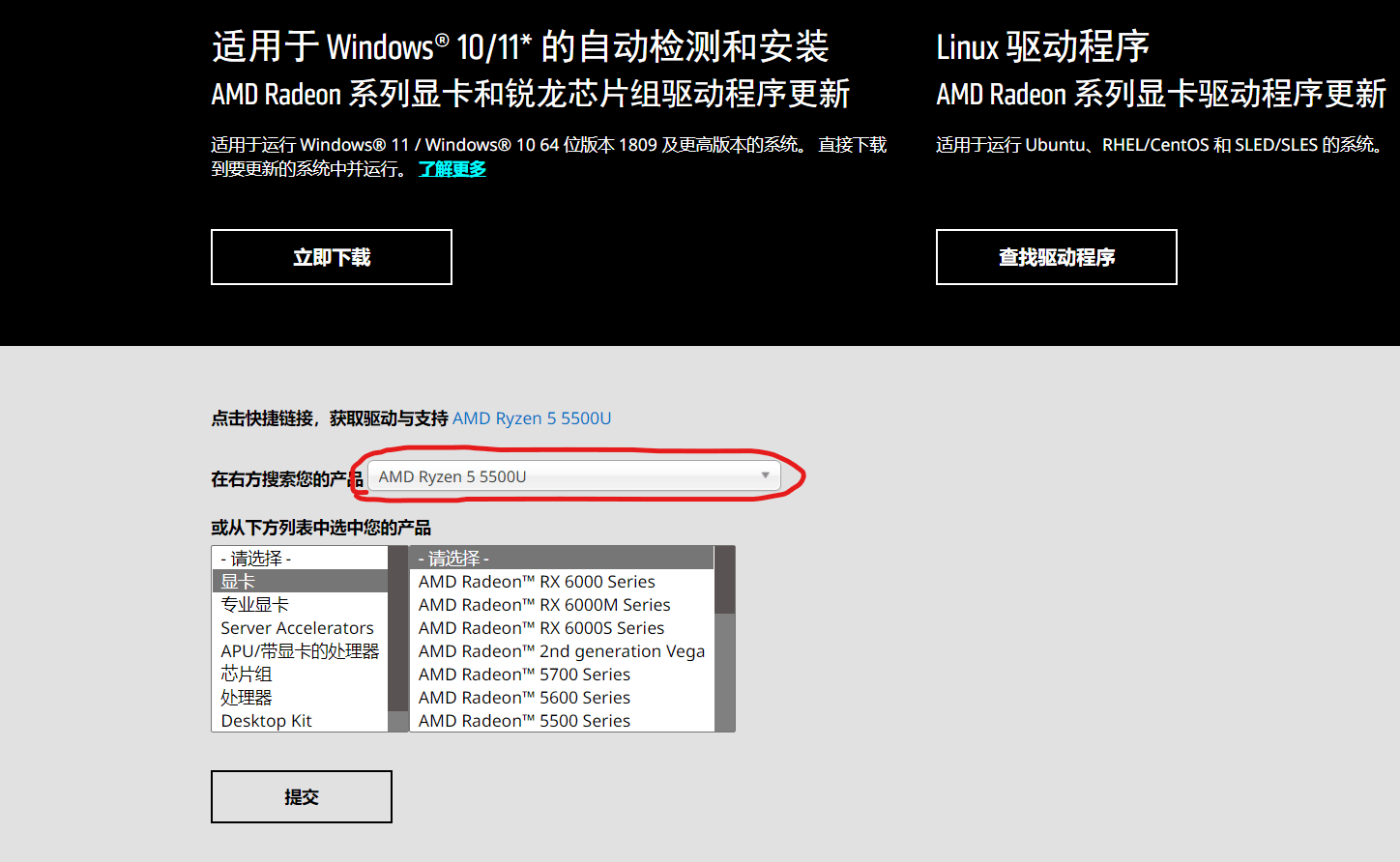Choose AMD Radeon 5700 Series
The image size is (1400, 862).
[562, 674]
